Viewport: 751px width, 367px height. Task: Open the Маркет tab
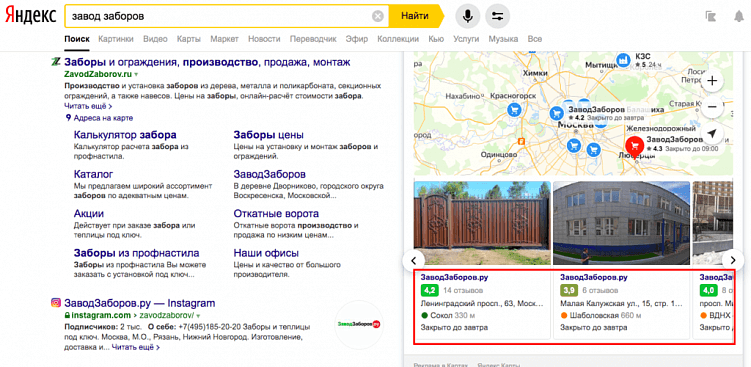click(224, 39)
